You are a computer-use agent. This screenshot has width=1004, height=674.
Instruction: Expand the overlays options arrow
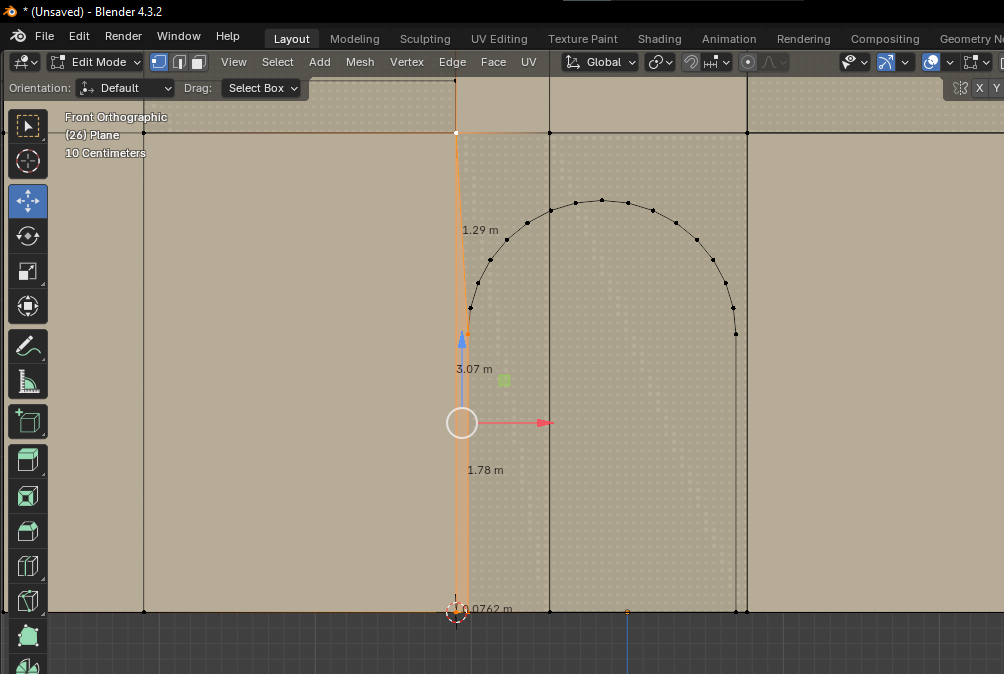point(950,62)
